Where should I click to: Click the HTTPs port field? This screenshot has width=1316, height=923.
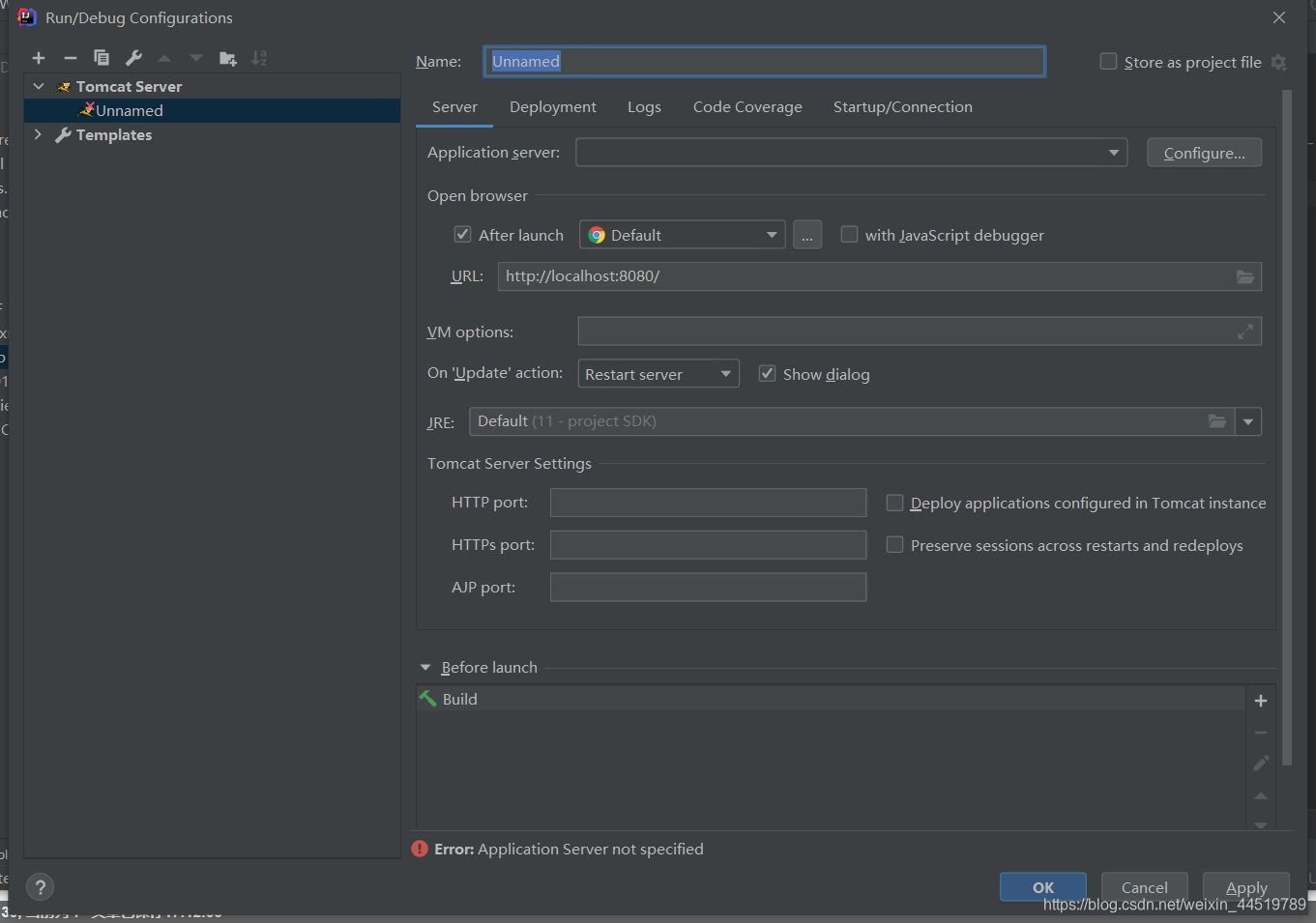click(x=708, y=545)
